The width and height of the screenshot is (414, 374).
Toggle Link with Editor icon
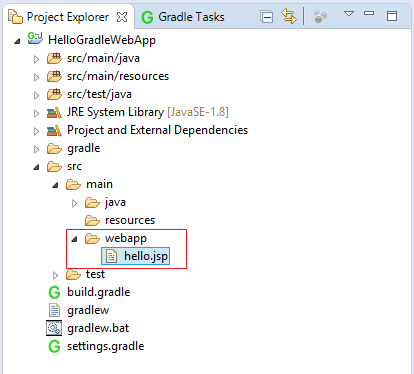(x=289, y=16)
